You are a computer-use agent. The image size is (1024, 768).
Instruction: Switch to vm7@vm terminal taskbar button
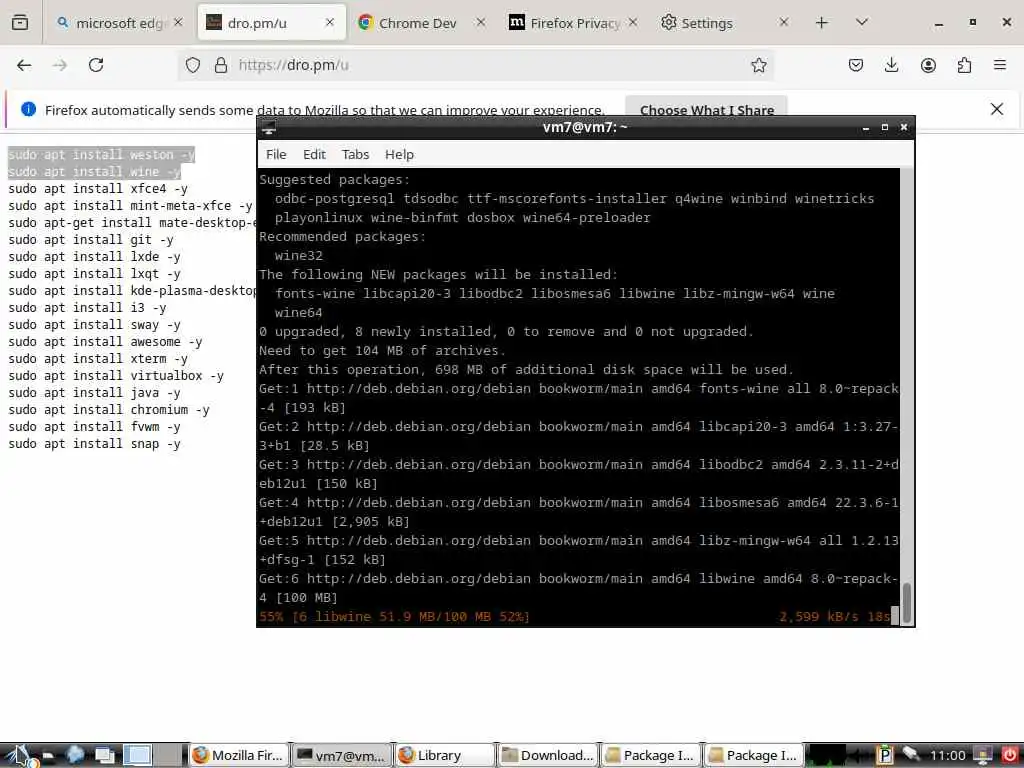(x=341, y=756)
